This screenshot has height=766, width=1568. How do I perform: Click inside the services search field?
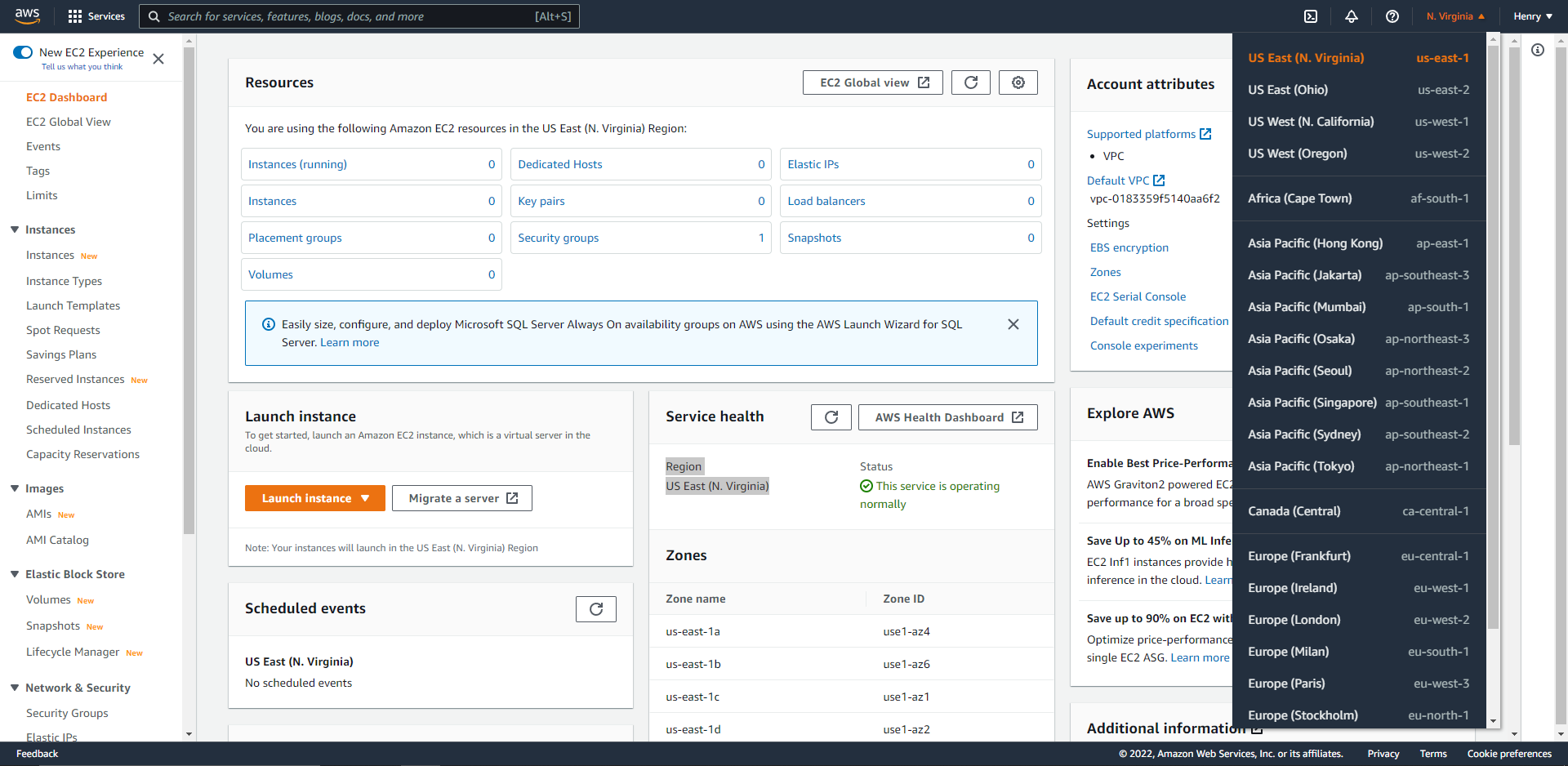tap(359, 16)
